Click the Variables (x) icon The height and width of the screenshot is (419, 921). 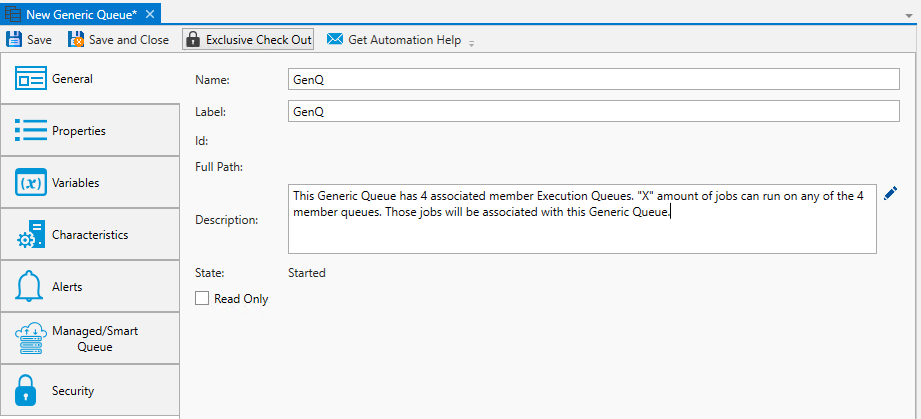tap(31, 182)
